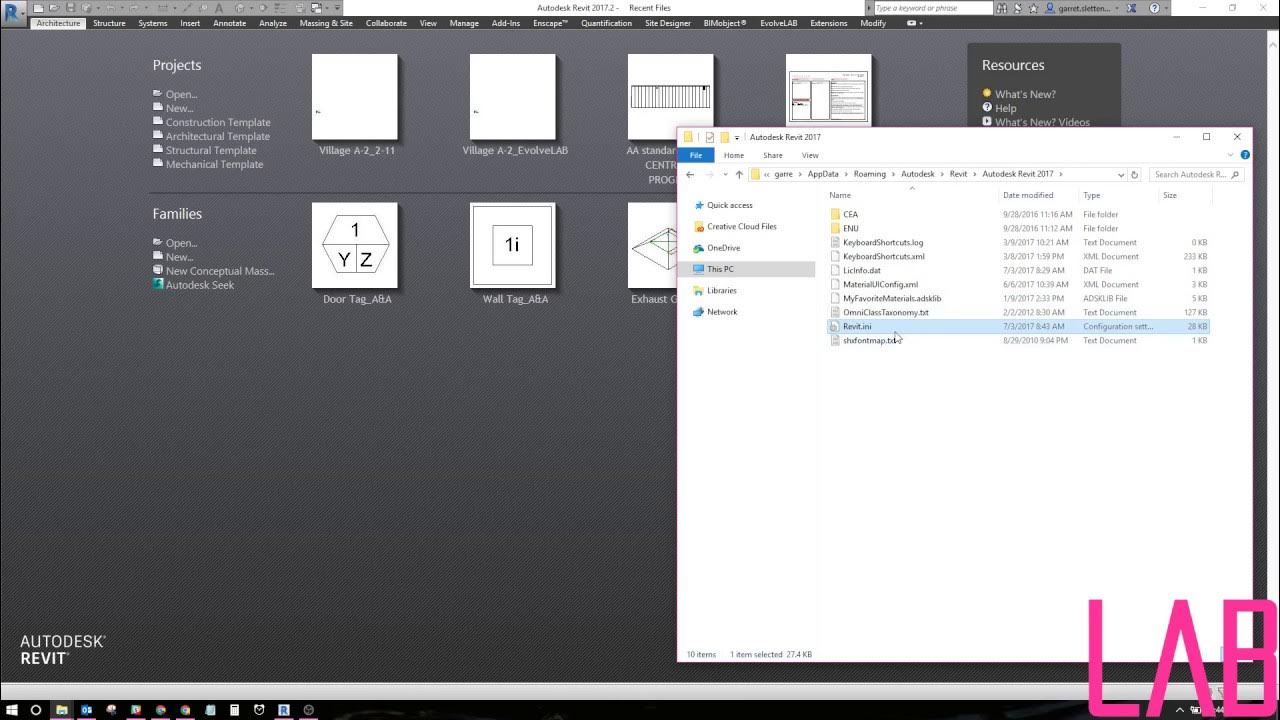Open the Customize Quick Access Toolbar dropdown in Explorer

(x=737, y=137)
